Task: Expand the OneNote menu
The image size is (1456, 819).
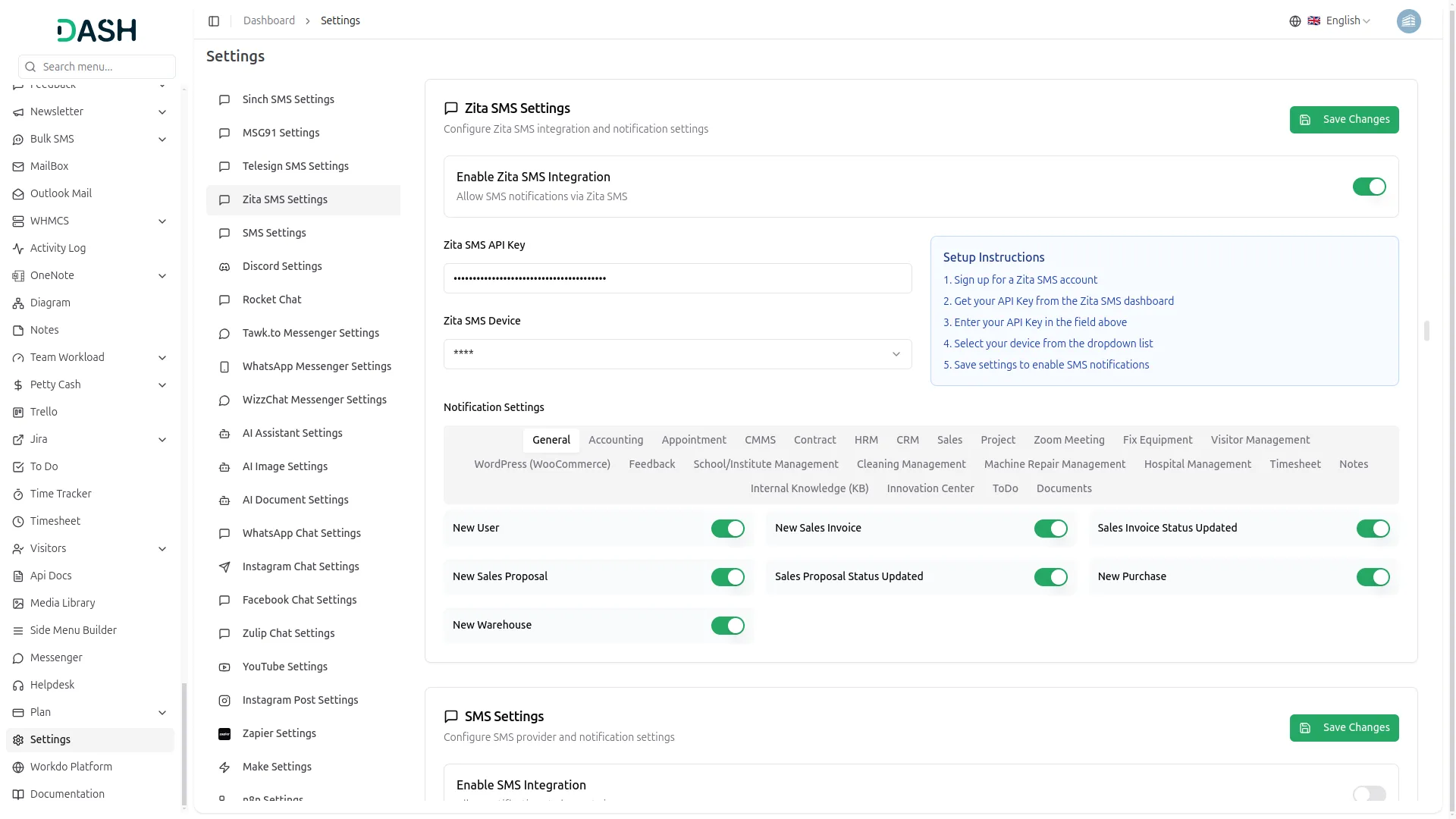Action: tap(162, 276)
